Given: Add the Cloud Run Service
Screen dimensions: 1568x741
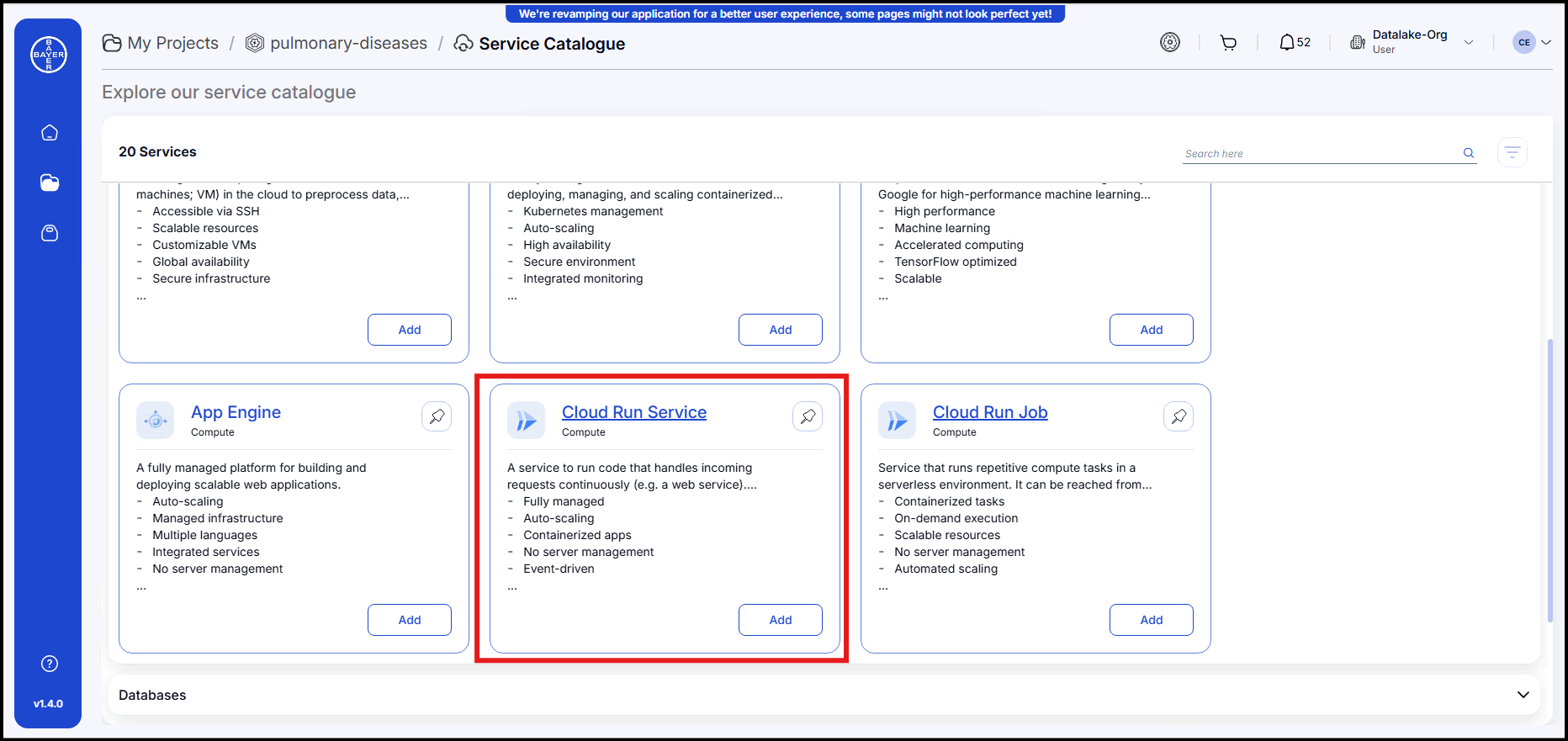Looking at the screenshot, I should tap(781, 620).
